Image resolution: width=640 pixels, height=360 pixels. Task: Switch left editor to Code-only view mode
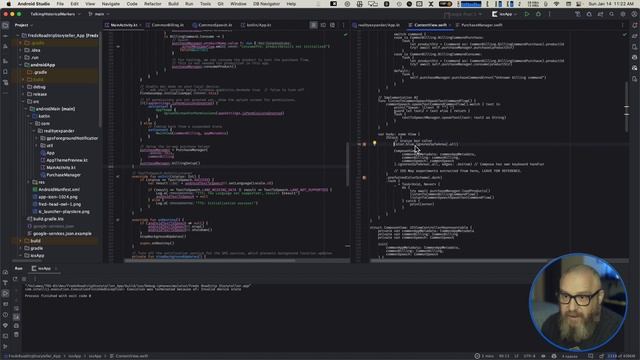coord(313,25)
